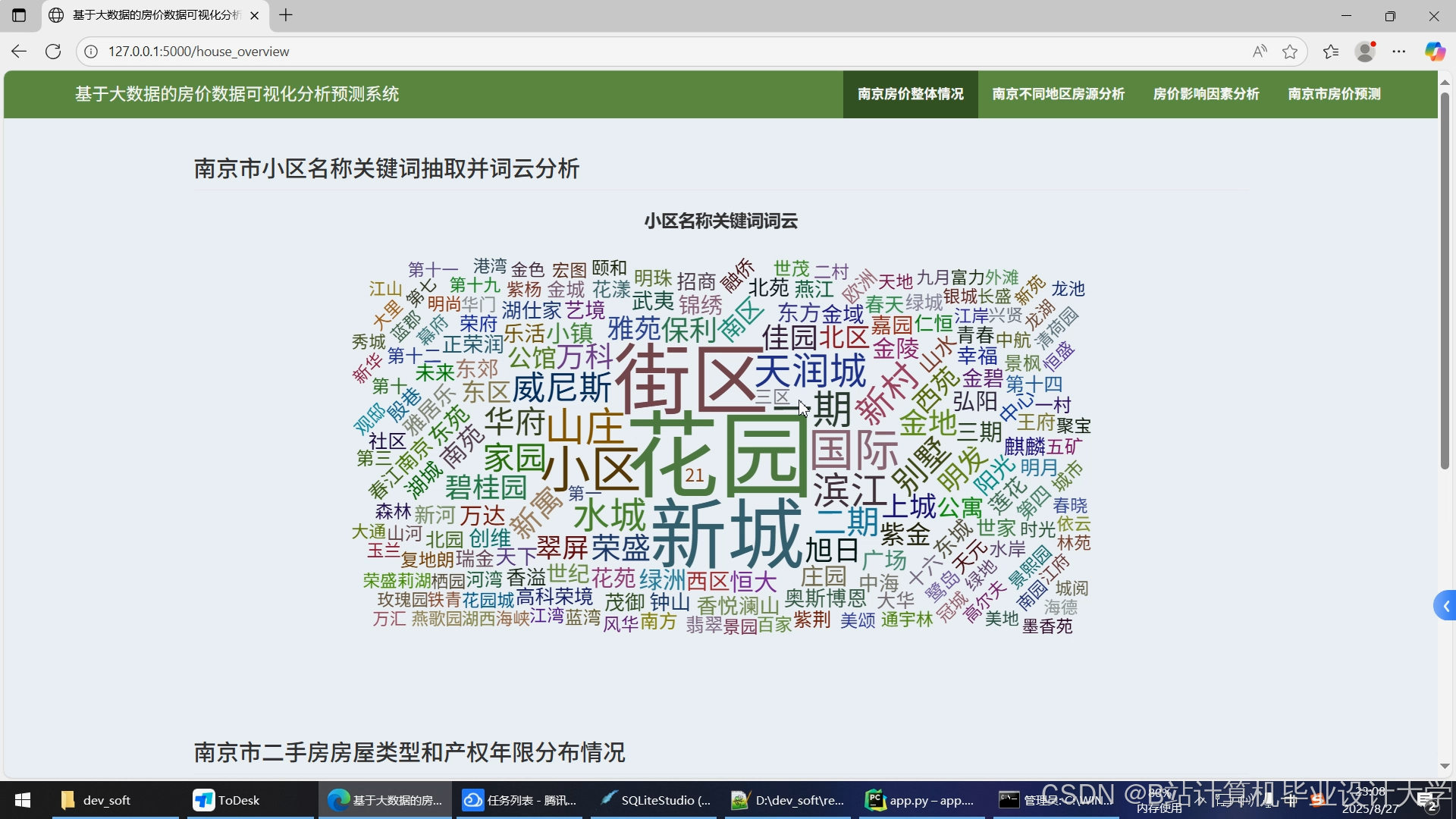Open browser settings and more menu

point(1399,52)
